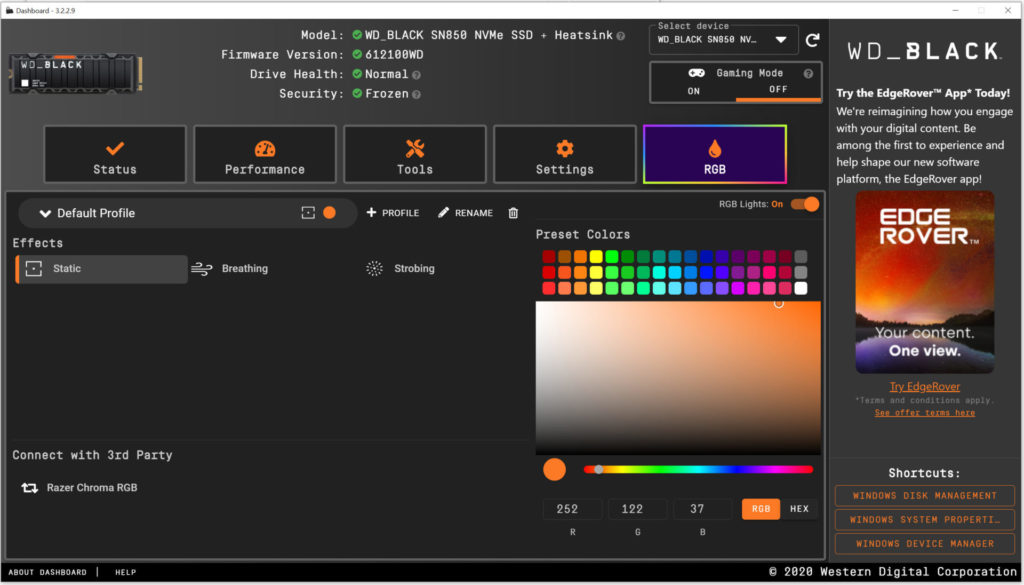Switch to the Performance tab

point(265,155)
